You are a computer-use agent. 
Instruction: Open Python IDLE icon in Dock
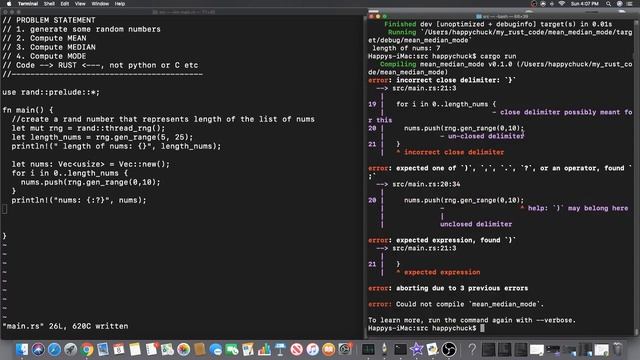[432, 349]
